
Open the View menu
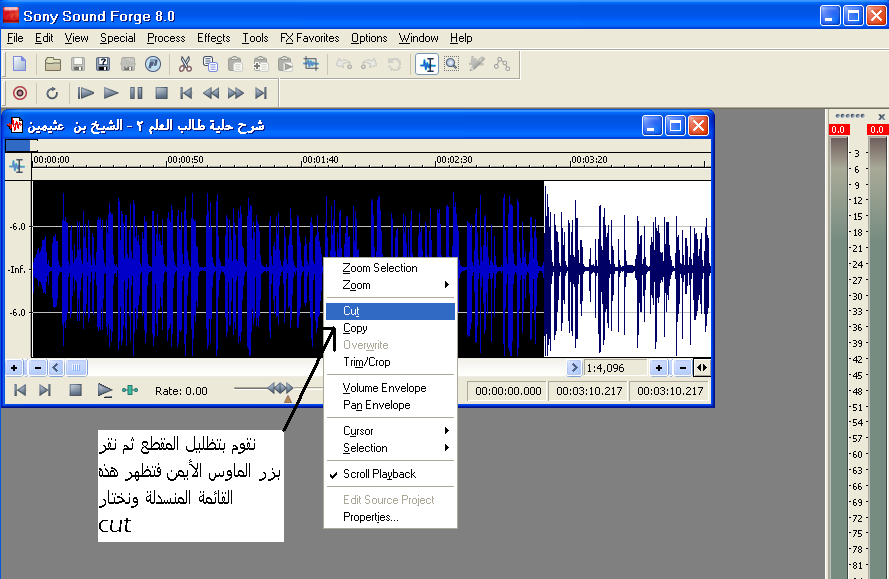pyautogui.click(x=77, y=38)
